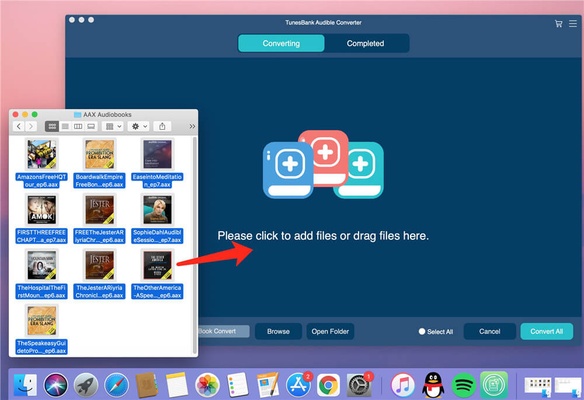
Task: Select the BoardwalkEmpireFreeBon...ep6.aax thumbnail
Action: pyautogui.click(x=99, y=154)
